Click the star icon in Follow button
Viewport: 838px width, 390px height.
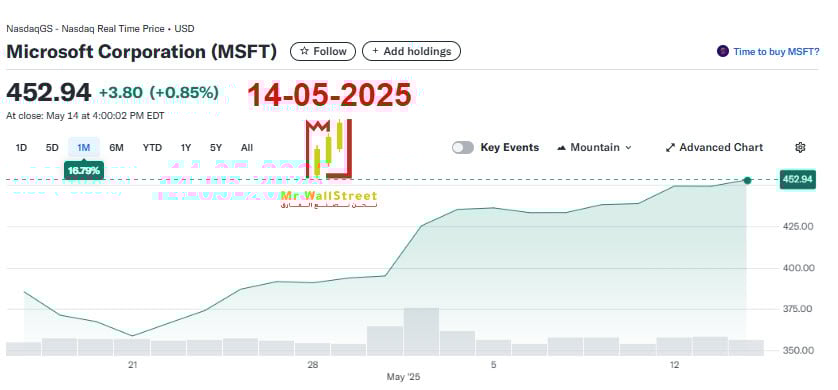pyautogui.click(x=304, y=51)
